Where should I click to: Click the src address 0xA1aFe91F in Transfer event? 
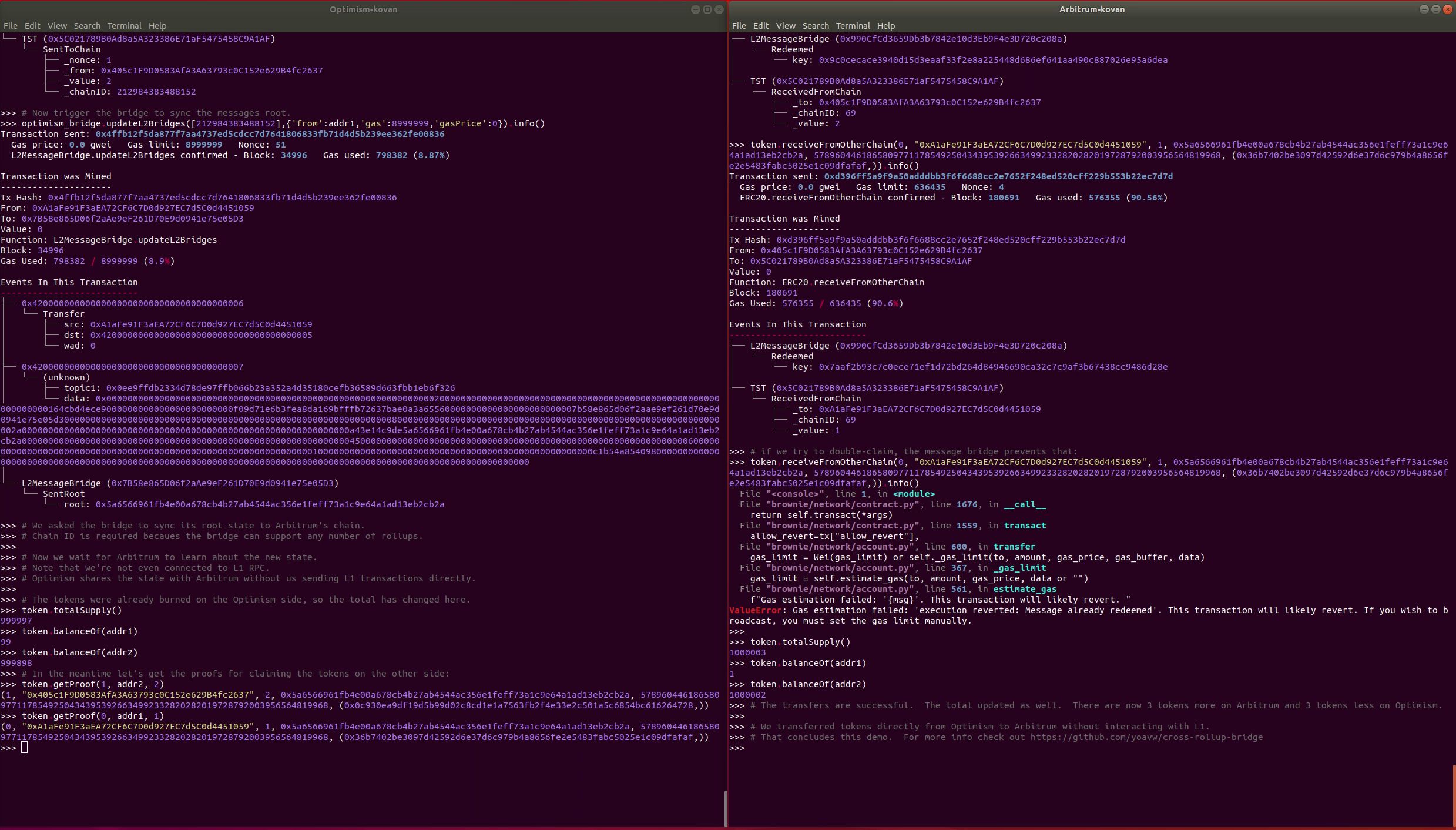[201, 324]
